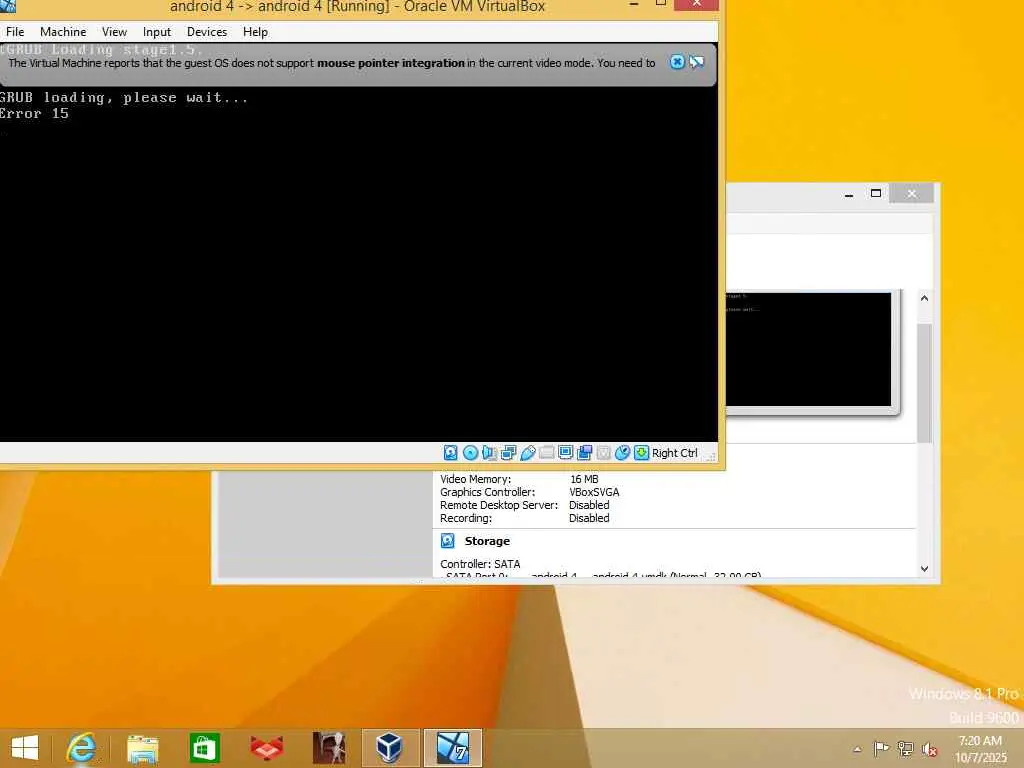Viewport: 1024px width, 768px height.
Task: Click the optical disk indicator icon
Action: pos(470,453)
